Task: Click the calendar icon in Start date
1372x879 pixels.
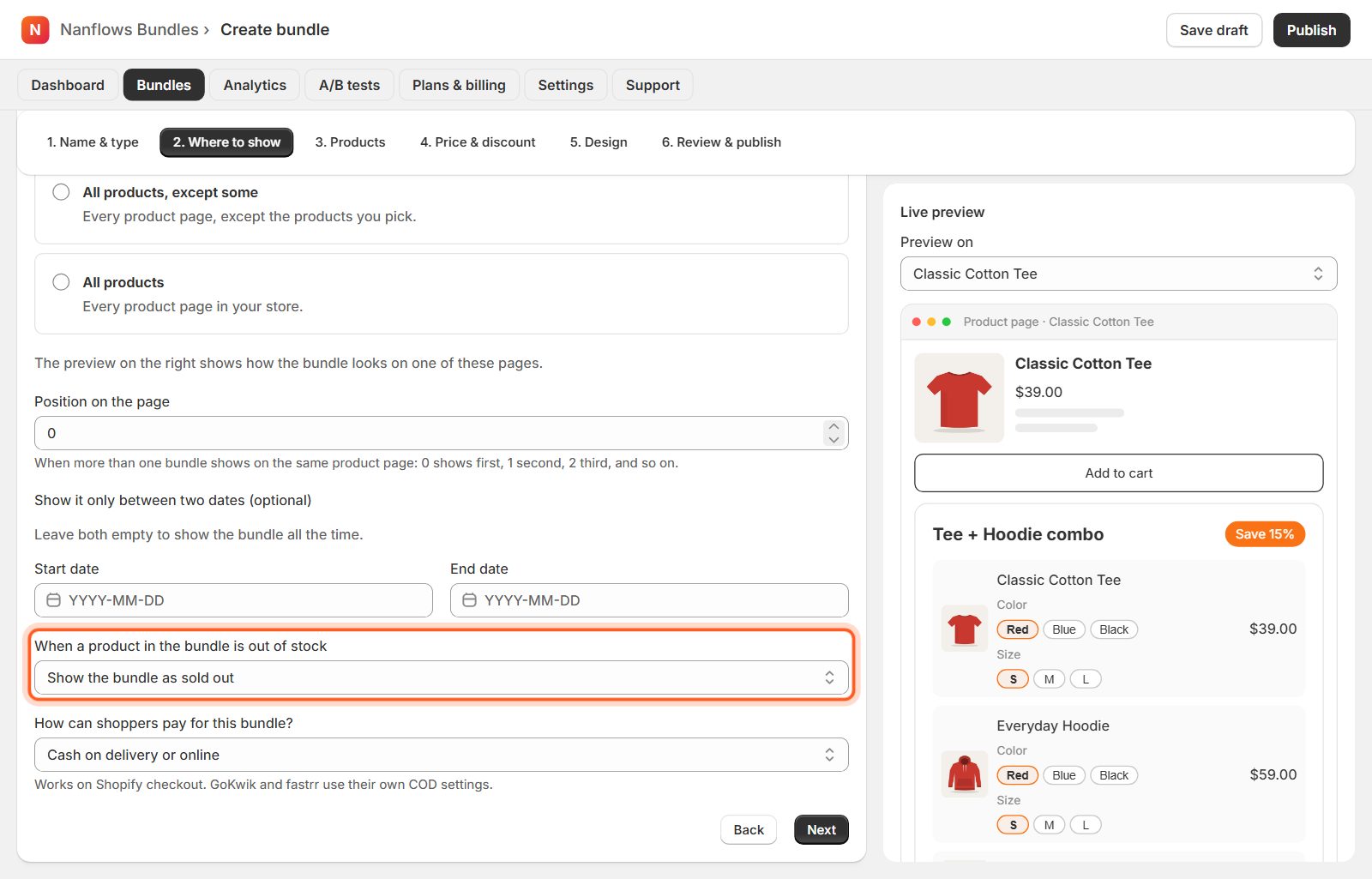Action: point(53,600)
